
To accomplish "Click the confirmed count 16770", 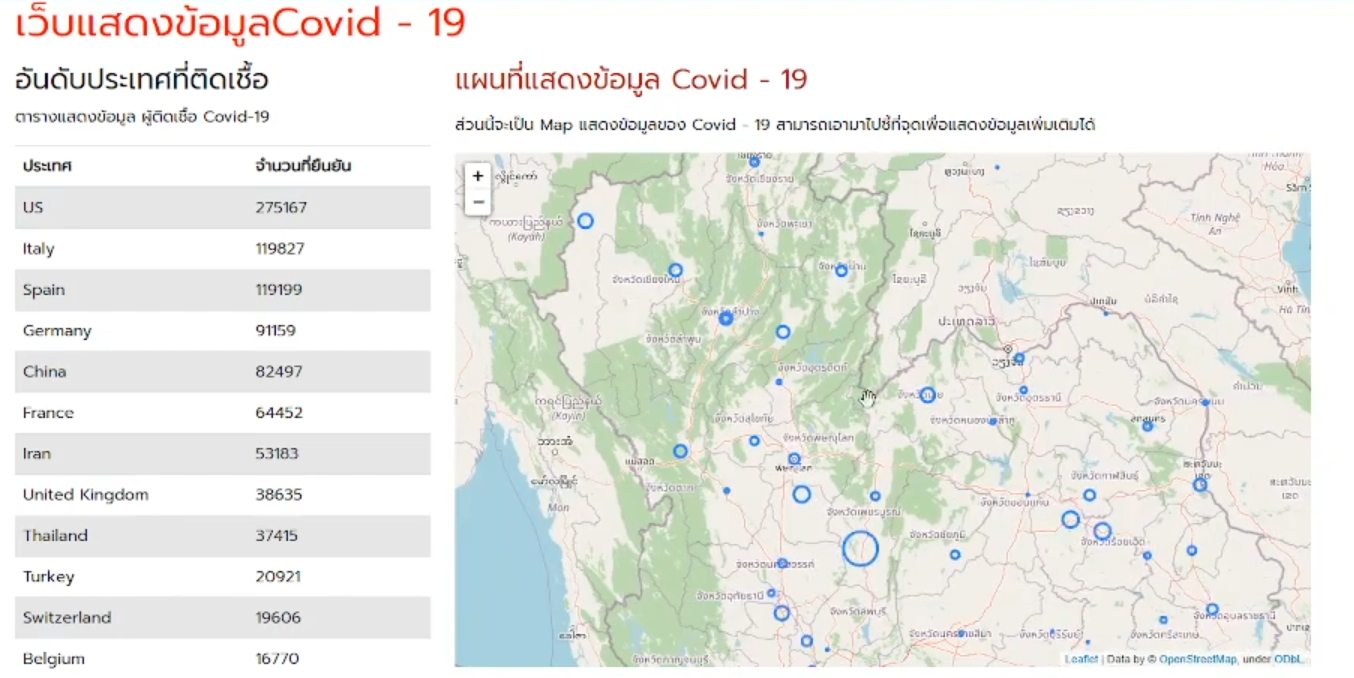I will point(277,658).
